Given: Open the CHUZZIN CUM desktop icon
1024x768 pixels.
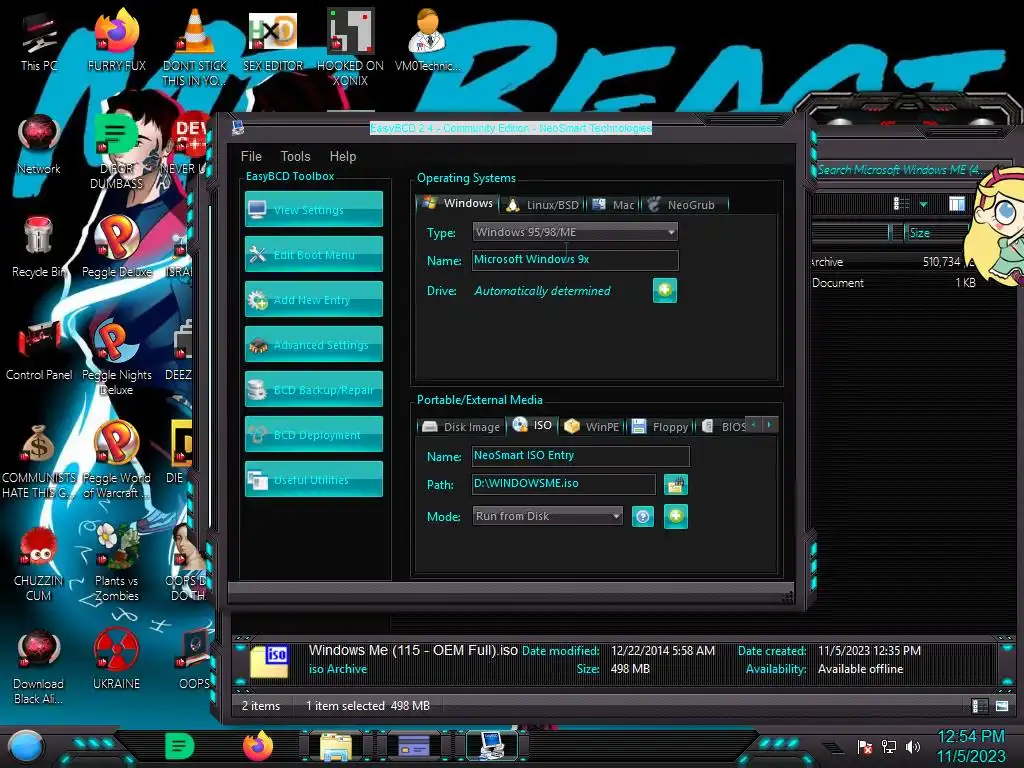Looking at the screenshot, I should [x=39, y=564].
